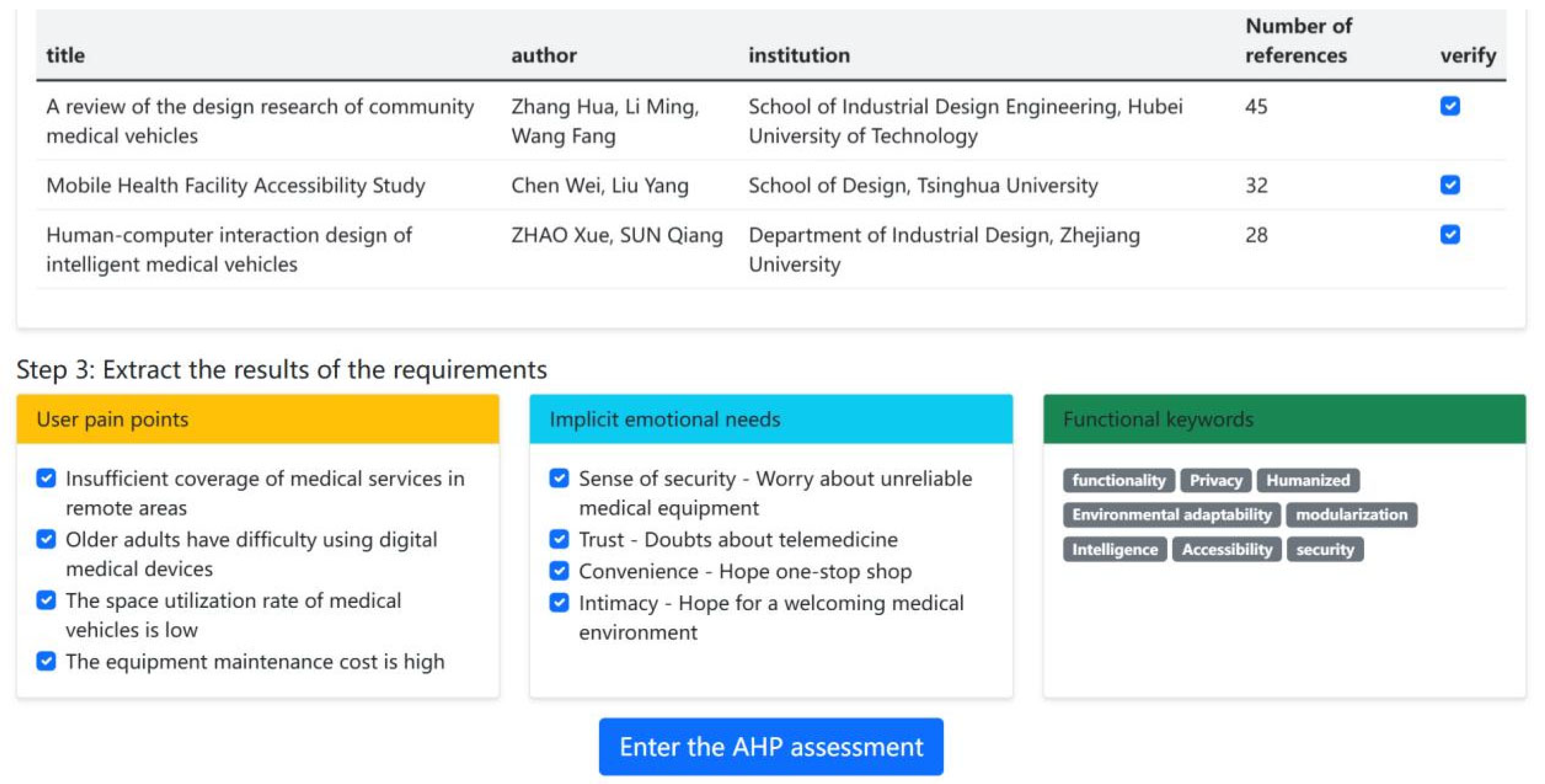1545x784 pixels.
Task: Click the modularization keyword badge
Action: pyautogui.click(x=1351, y=515)
